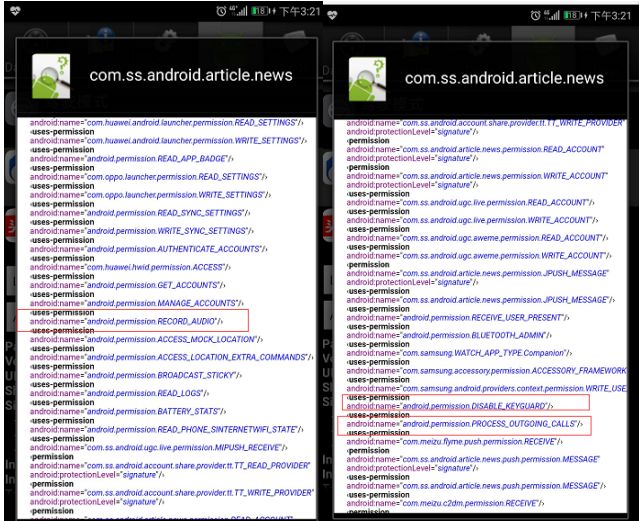Select the ACCESS_LOCATION_EXTRA_COMMANDS line
639x521 pixels.
click(172, 357)
